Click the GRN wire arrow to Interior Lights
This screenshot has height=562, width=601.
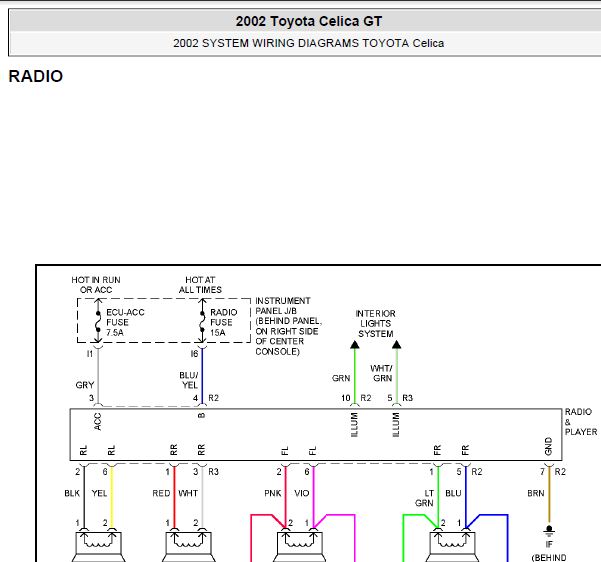click(355, 344)
